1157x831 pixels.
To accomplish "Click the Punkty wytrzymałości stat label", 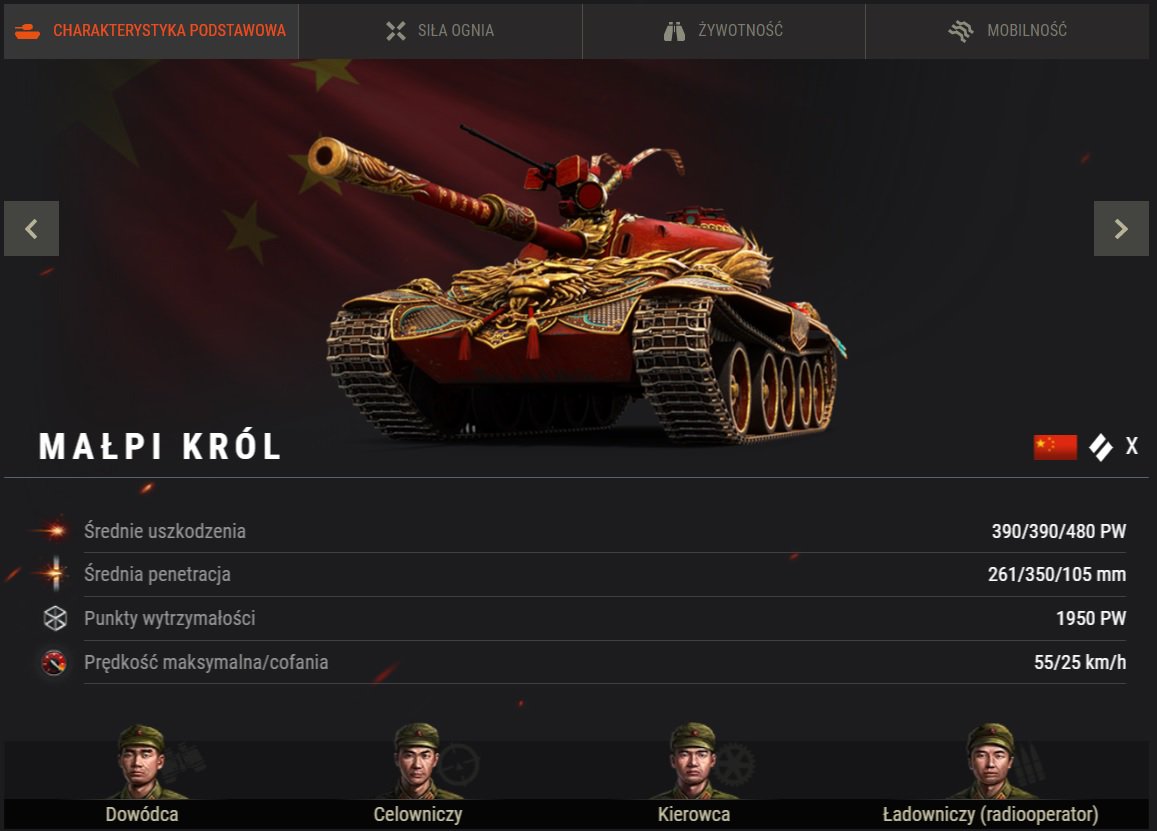I will pyautogui.click(x=170, y=618).
